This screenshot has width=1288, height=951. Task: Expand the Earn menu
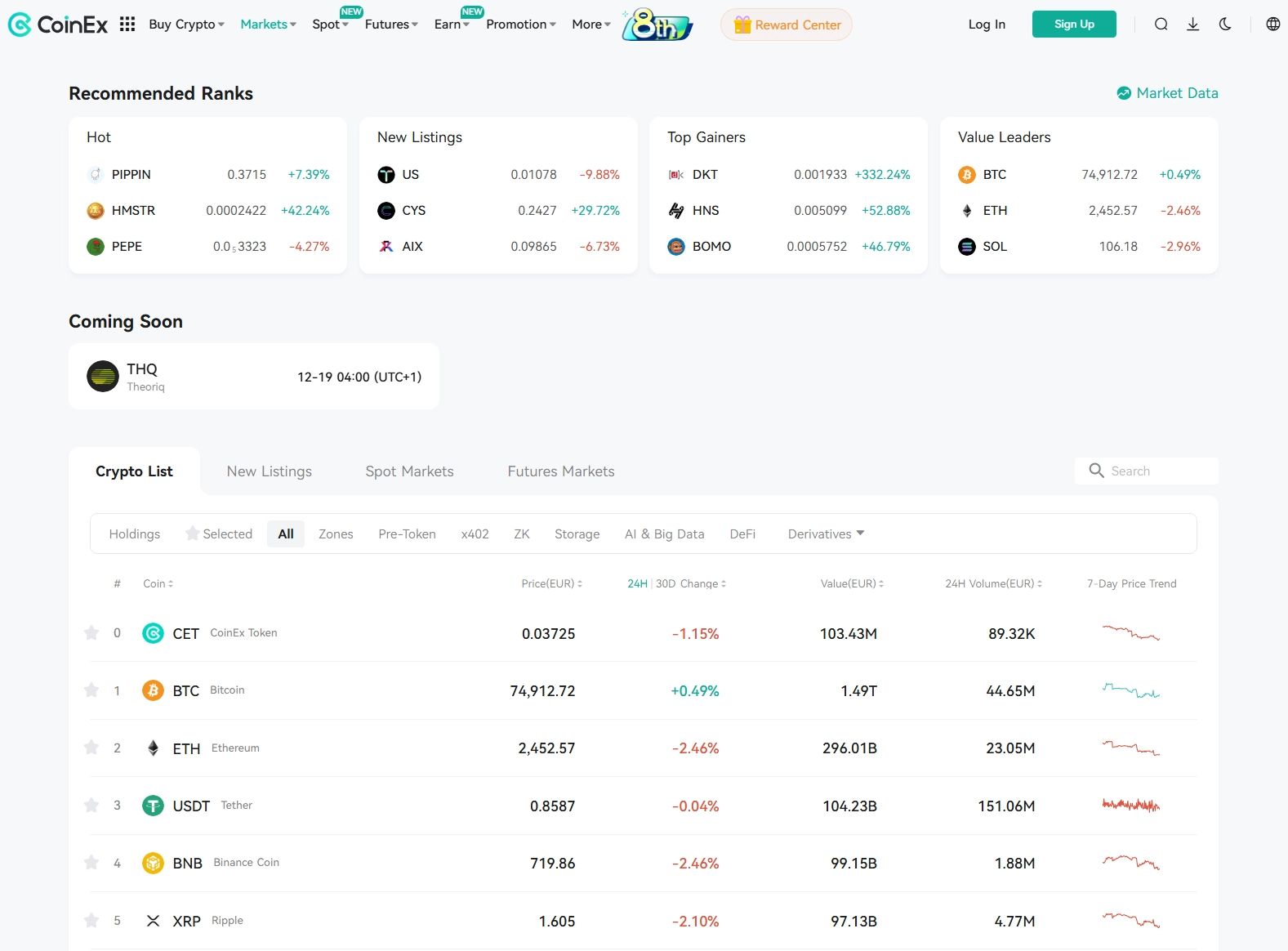pos(452,25)
